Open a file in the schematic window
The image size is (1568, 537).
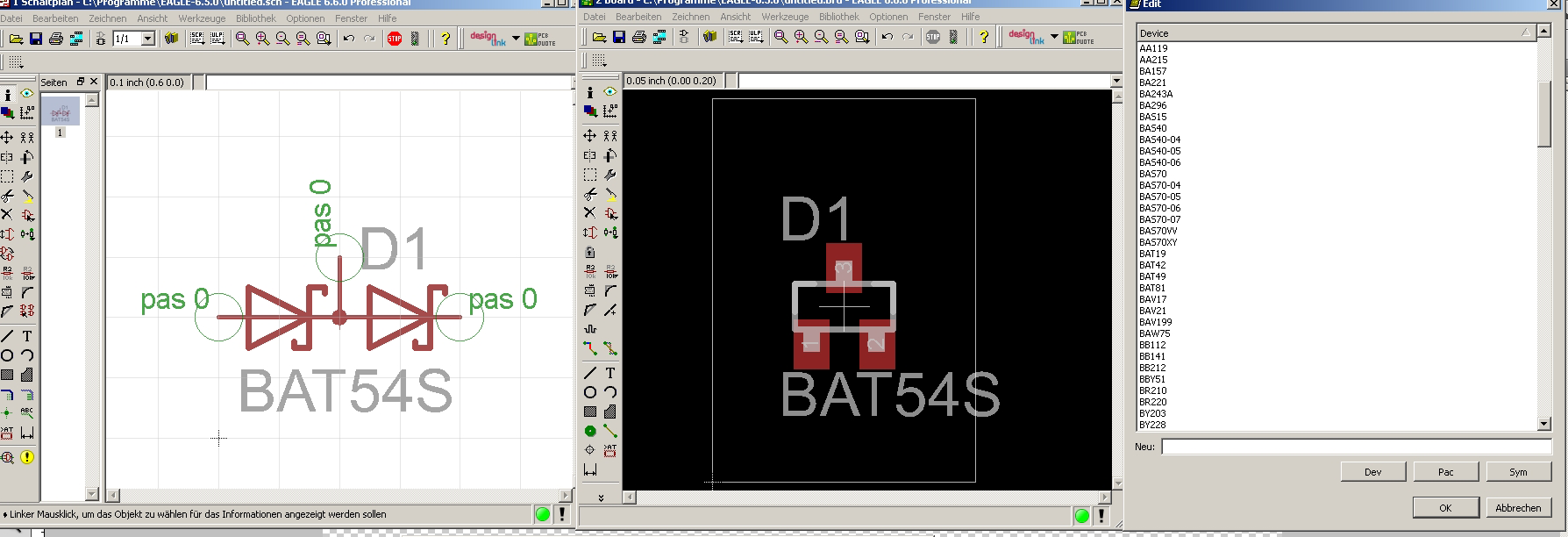16,39
